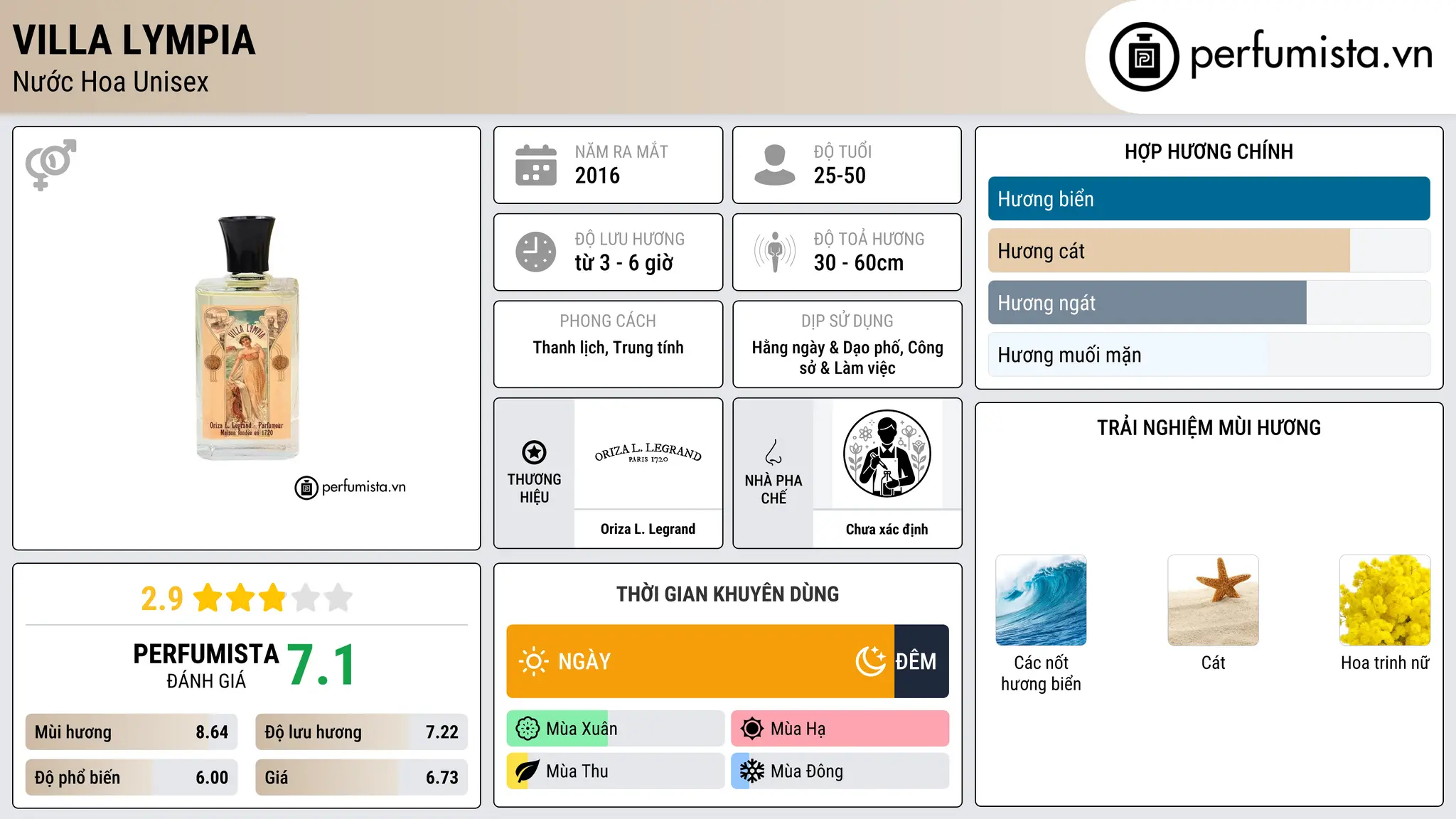Open the Villa Lympia perfume bottle photo
The height and width of the screenshot is (819, 1456).
247,338
